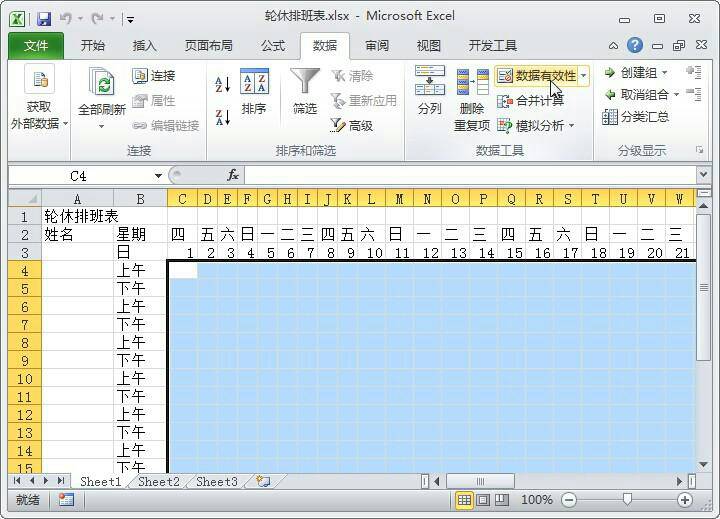720x519 pixels.
Task: Expand the 数据有效性 dropdown arrow
Action: pos(583,76)
